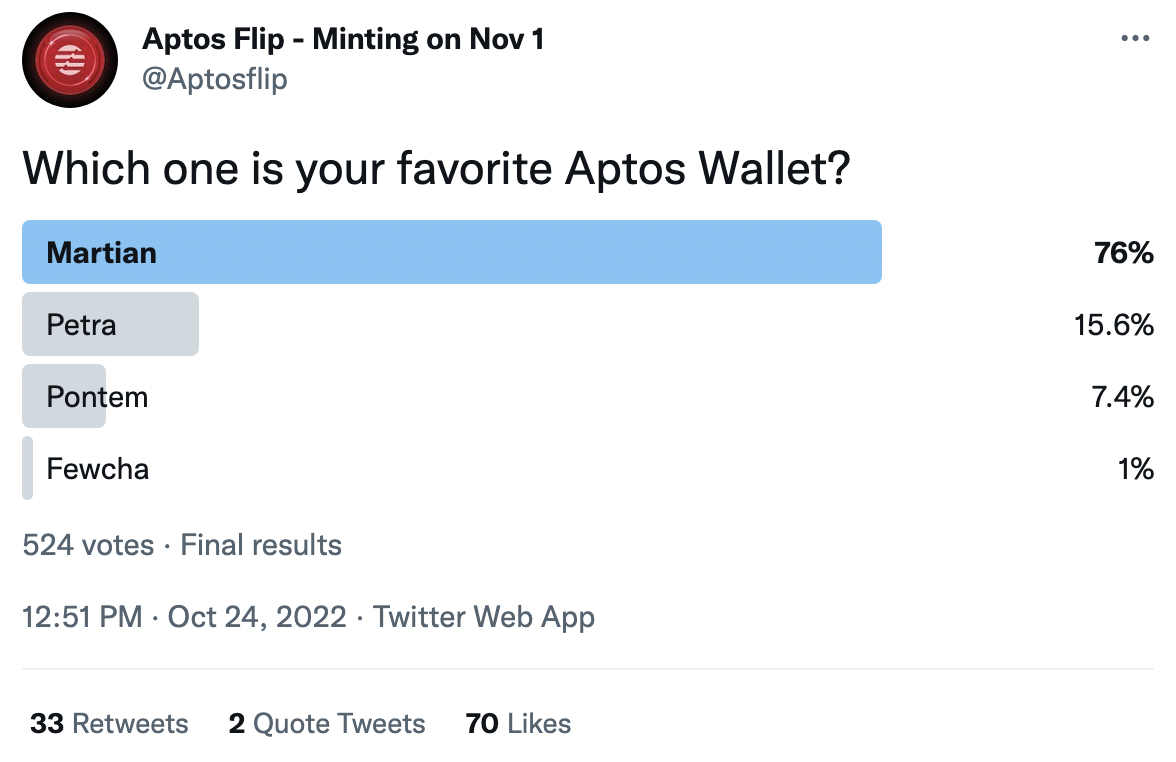Open the three-dot more options menu
Screen dimensions: 1176x762
pos(1135,39)
